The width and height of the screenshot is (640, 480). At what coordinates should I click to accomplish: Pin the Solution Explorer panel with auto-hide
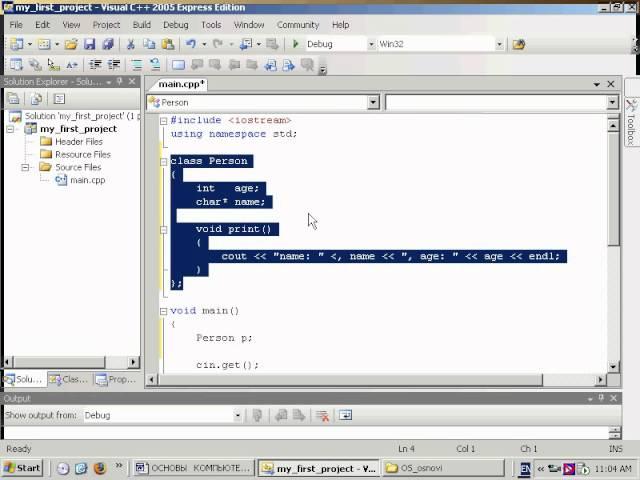(120, 81)
